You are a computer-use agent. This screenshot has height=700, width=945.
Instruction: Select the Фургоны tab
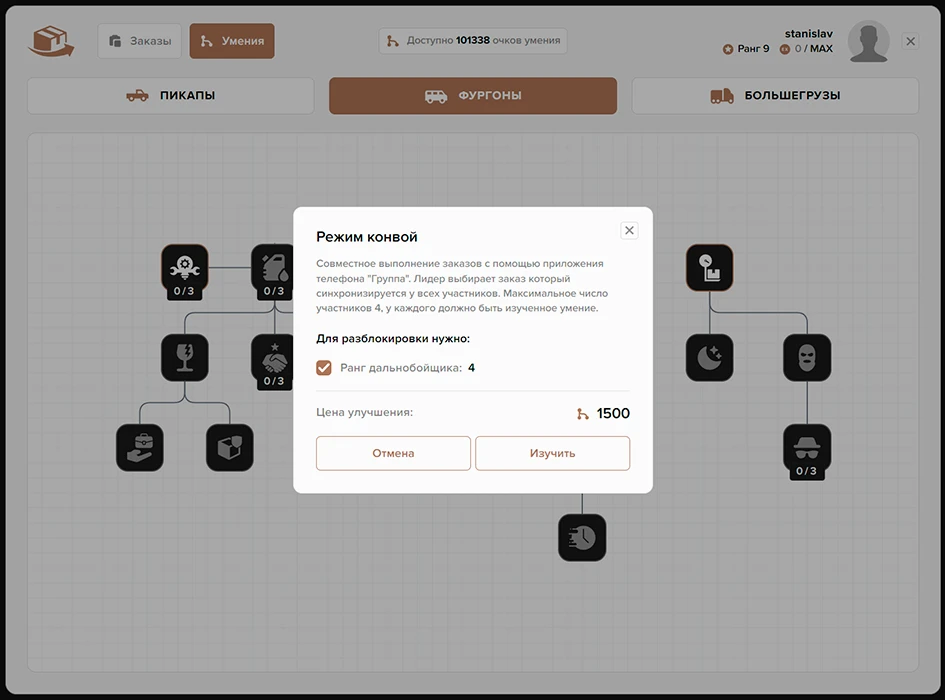(473, 96)
